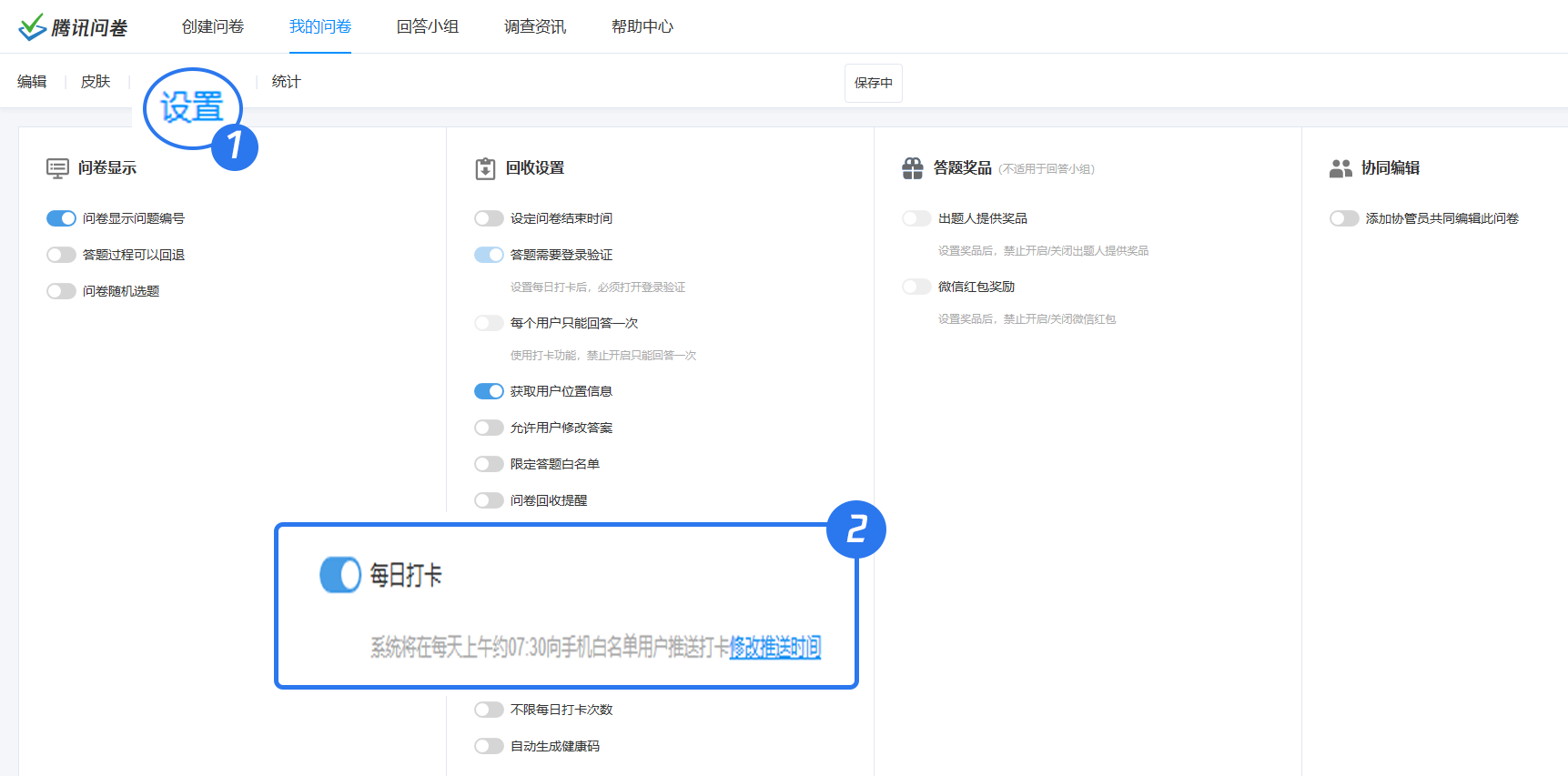This screenshot has width=1568, height=776.
Task: Click the gift icon for answer prizes
Action: pyautogui.click(x=913, y=168)
